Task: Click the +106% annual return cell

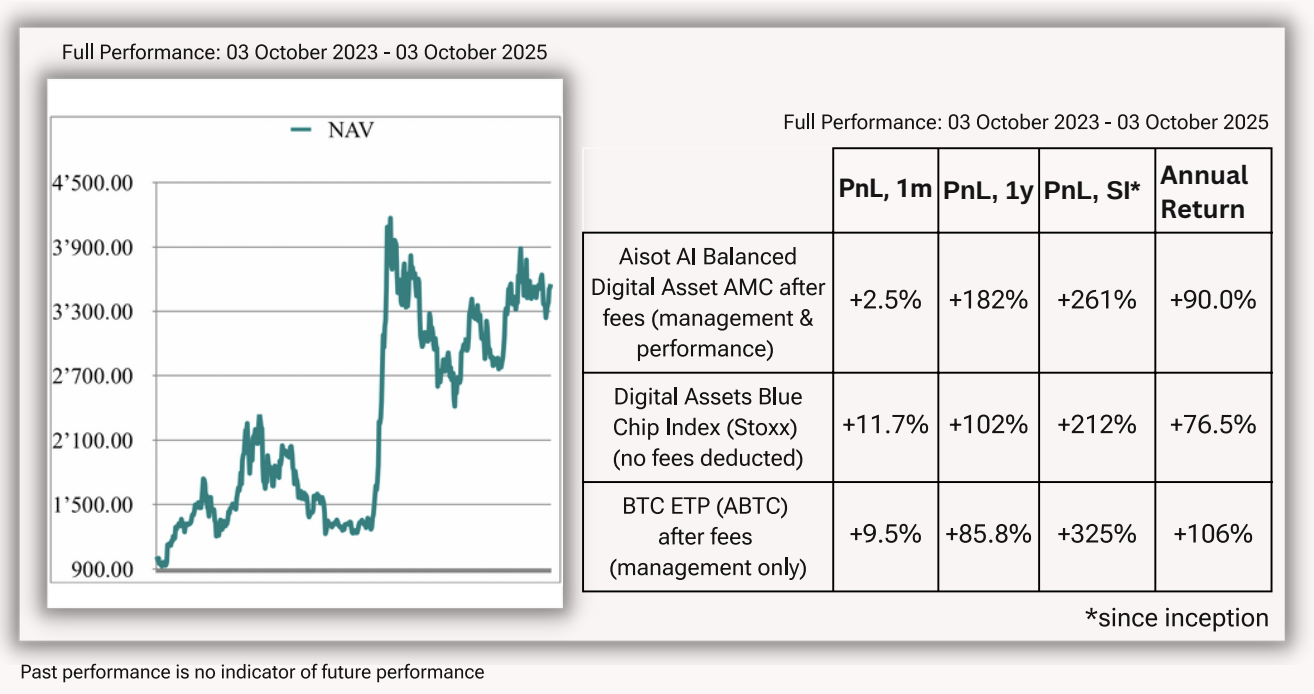Action: click(1213, 534)
